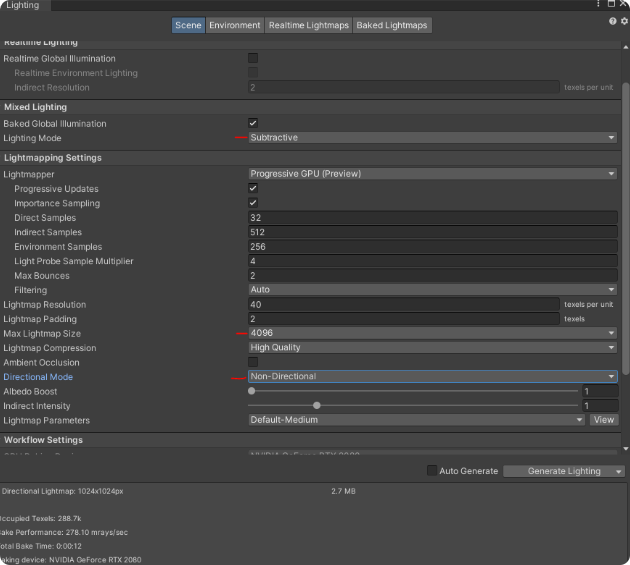Open the Max Lightmap Size dropdown
The width and height of the screenshot is (630, 565).
432,333
